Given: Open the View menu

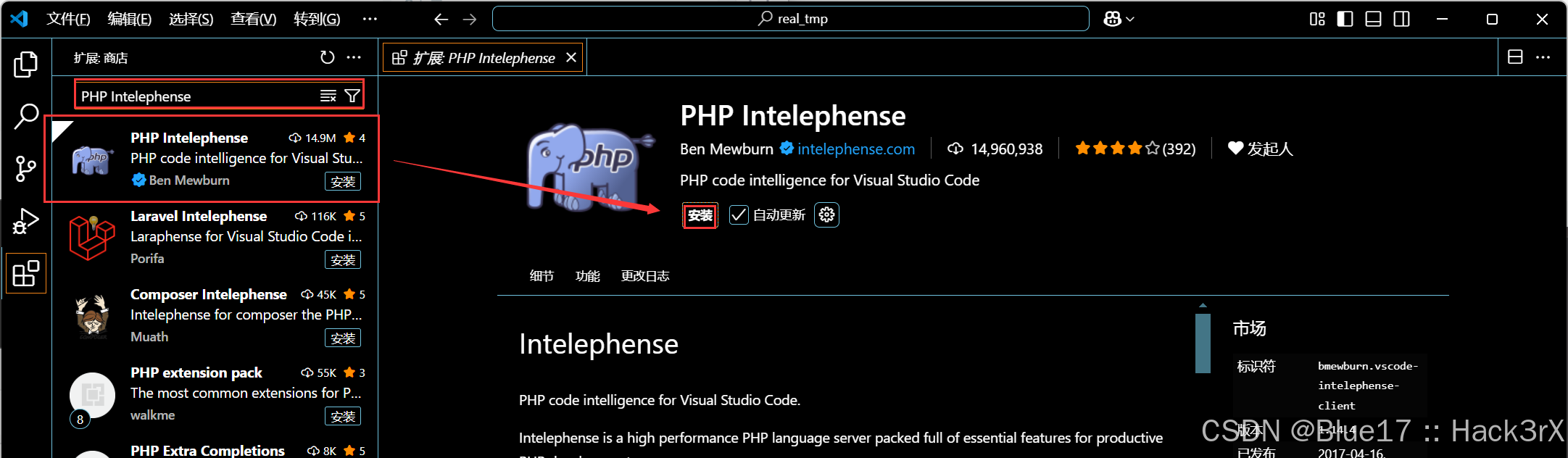Looking at the screenshot, I should 253,19.
